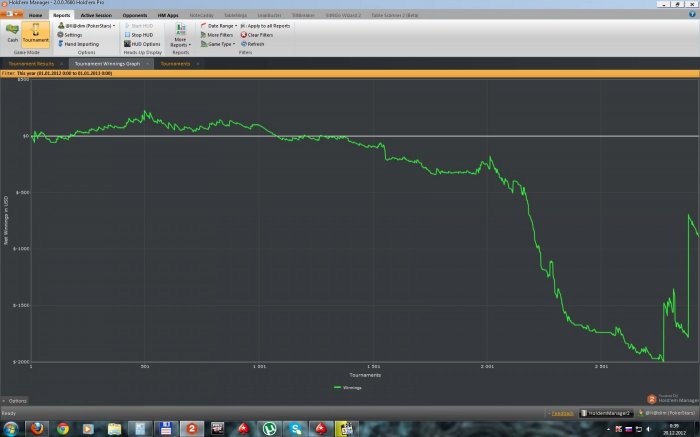This screenshot has height=437, width=700.
Task: Click the Feedback link in the status bar
Action: [562, 413]
